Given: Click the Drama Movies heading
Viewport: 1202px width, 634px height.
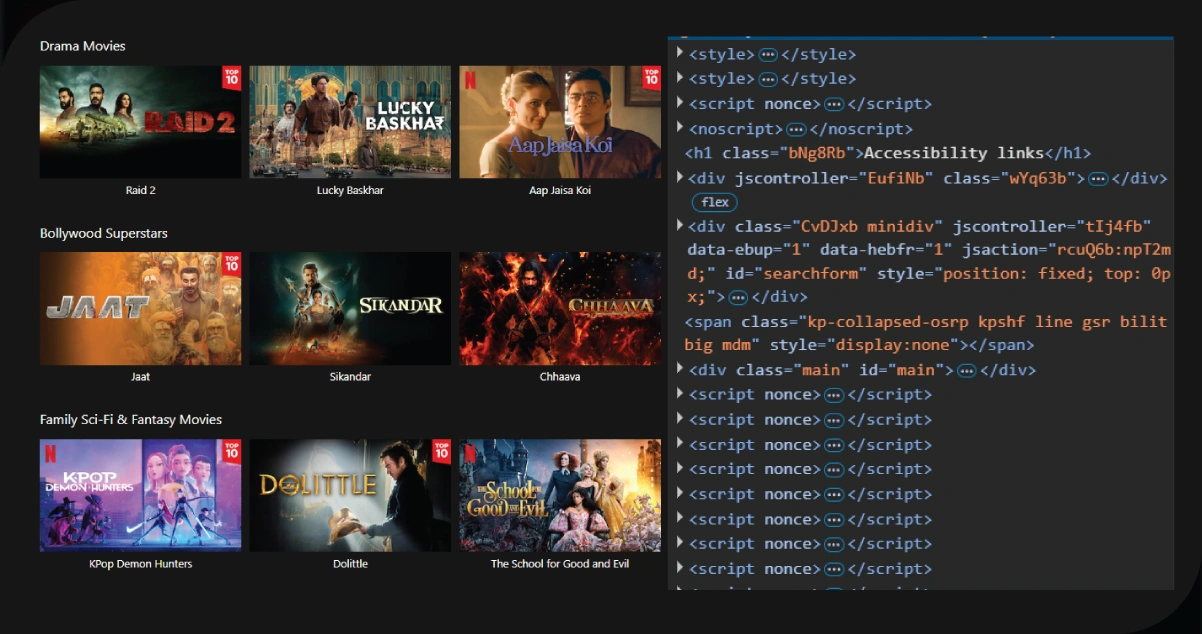Looking at the screenshot, I should pyautogui.click(x=82, y=46).
